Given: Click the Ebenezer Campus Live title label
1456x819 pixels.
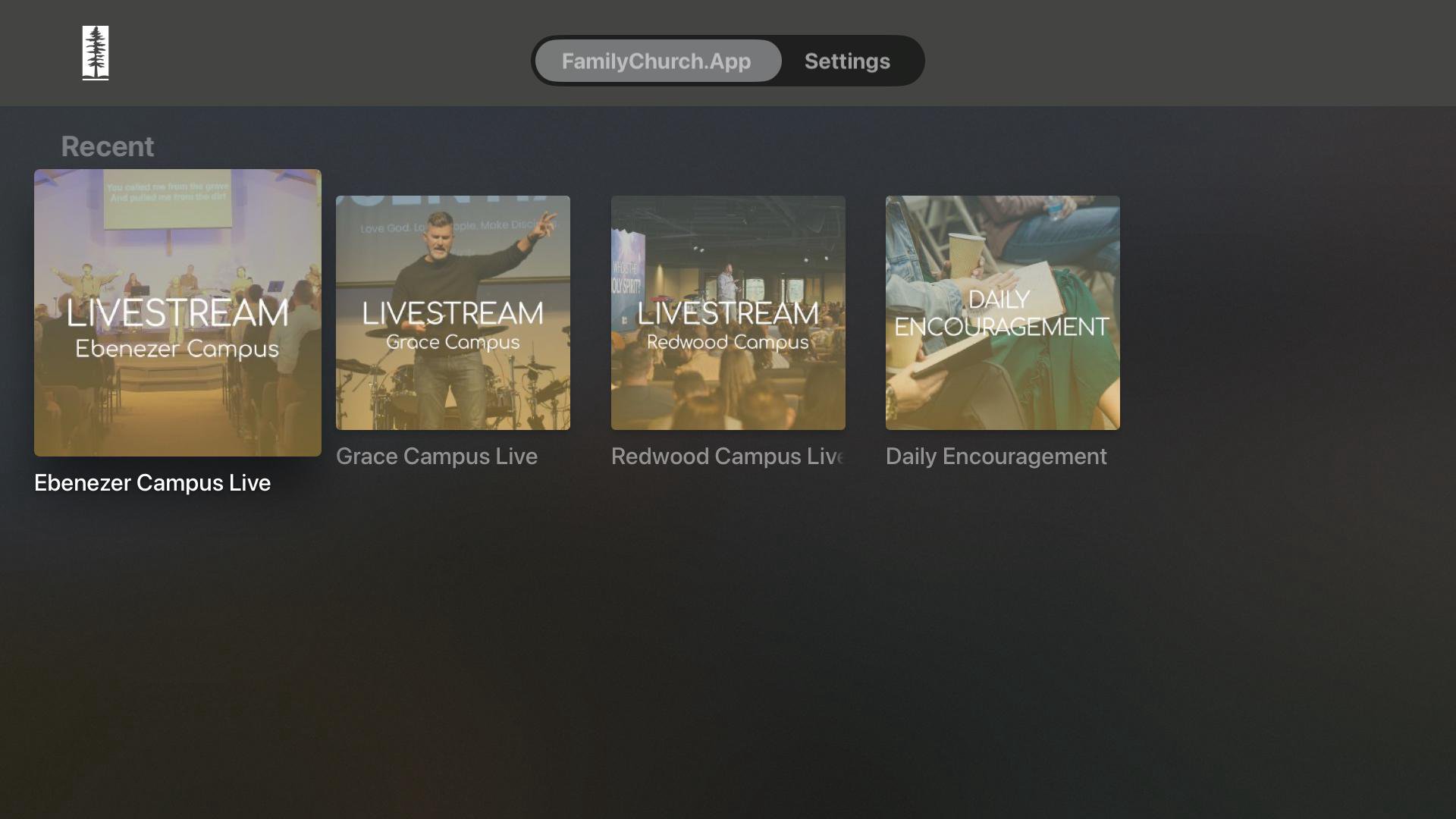Looking at the screenshot, I should 152,483.
